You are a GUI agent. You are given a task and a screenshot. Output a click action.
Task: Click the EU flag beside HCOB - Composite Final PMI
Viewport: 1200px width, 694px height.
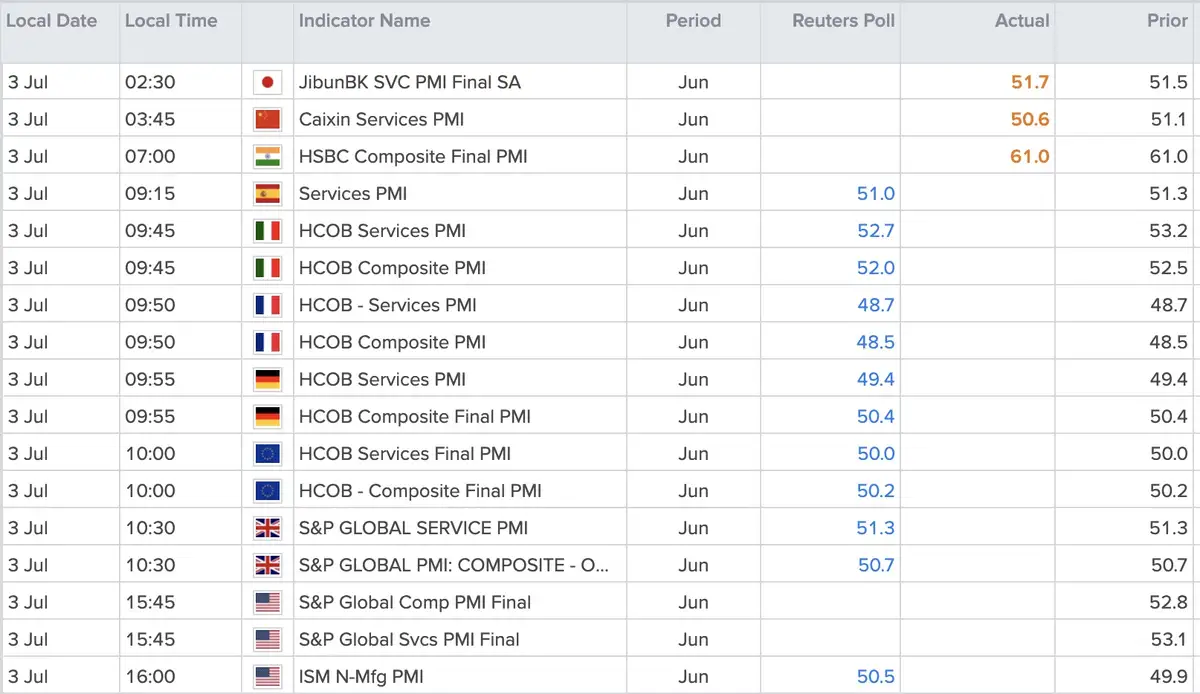click(267, 490)
